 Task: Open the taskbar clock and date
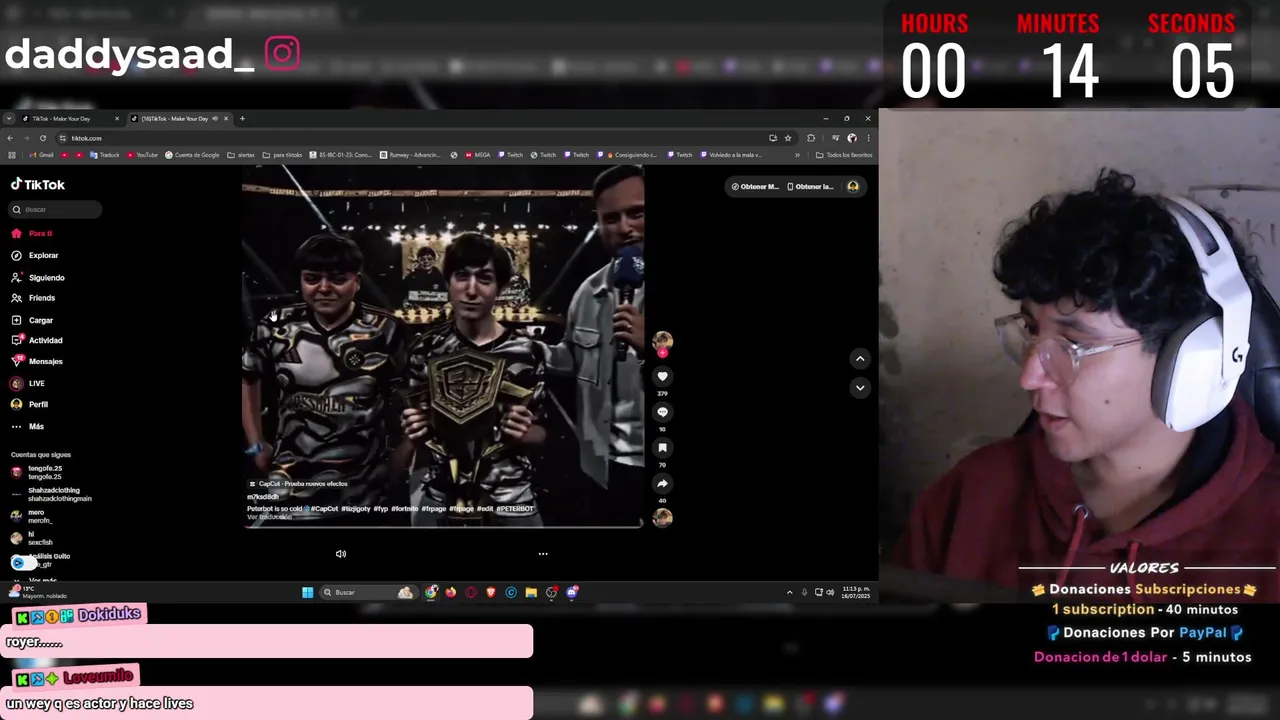tap(855, 592)
